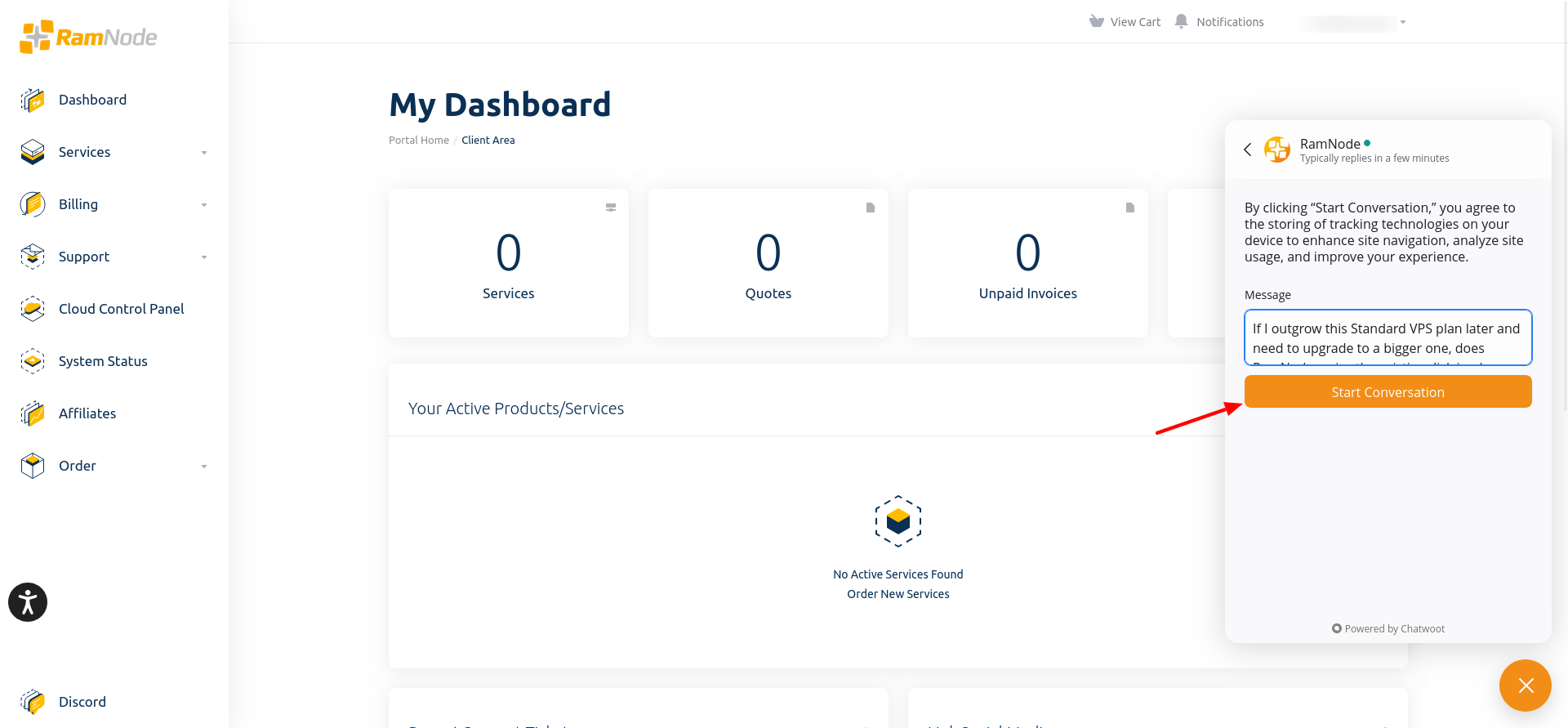Open the Powered by Chatwoot link
Viewport: 1568px width, 728px height.
[x=1388, y=629]
